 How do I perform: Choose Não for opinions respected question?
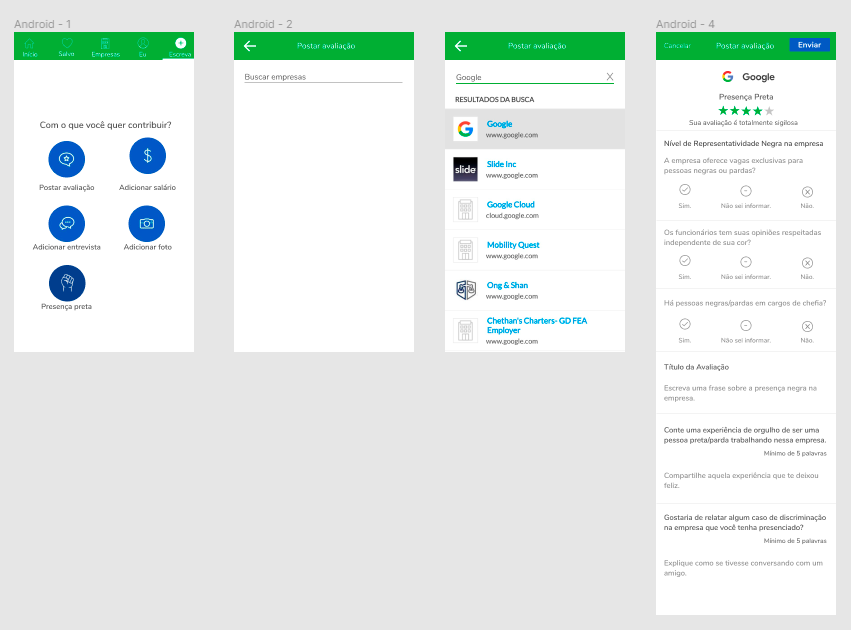(807, 263)
